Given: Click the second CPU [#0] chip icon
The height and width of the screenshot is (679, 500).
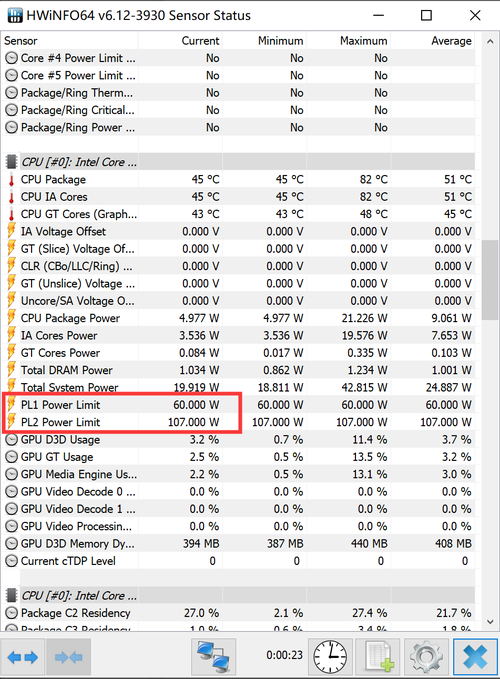Looking at the screenshot, I should 11,595.
